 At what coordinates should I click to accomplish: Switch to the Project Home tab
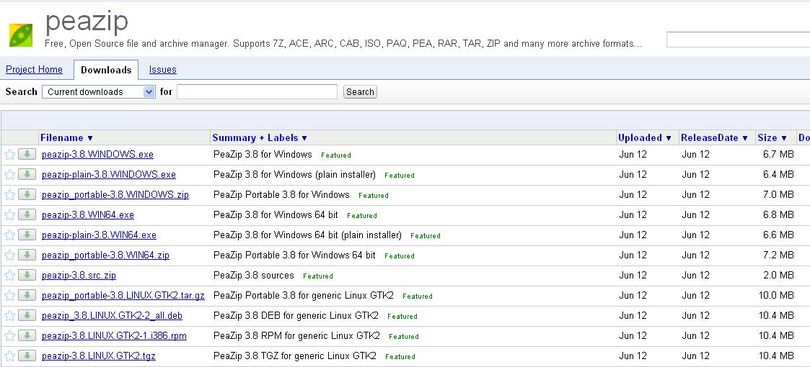click(34, 70)
